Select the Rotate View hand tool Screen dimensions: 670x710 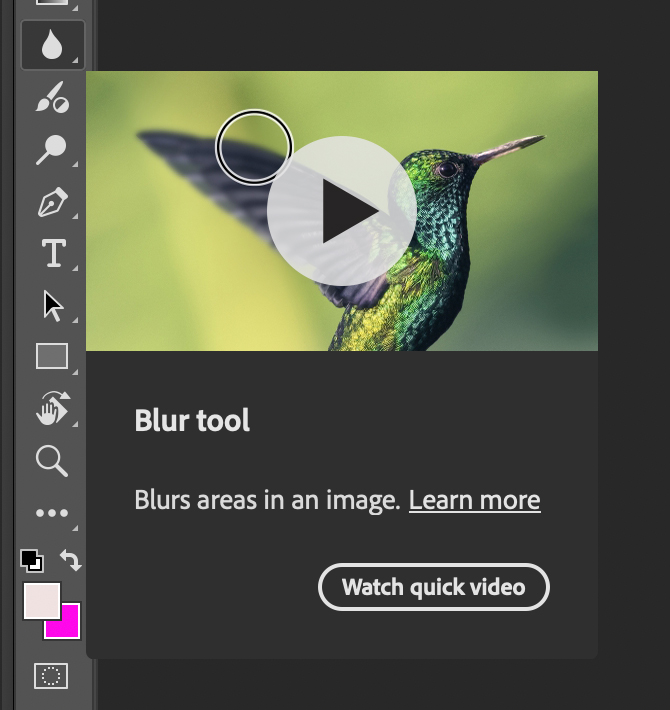tap(53, 408)
